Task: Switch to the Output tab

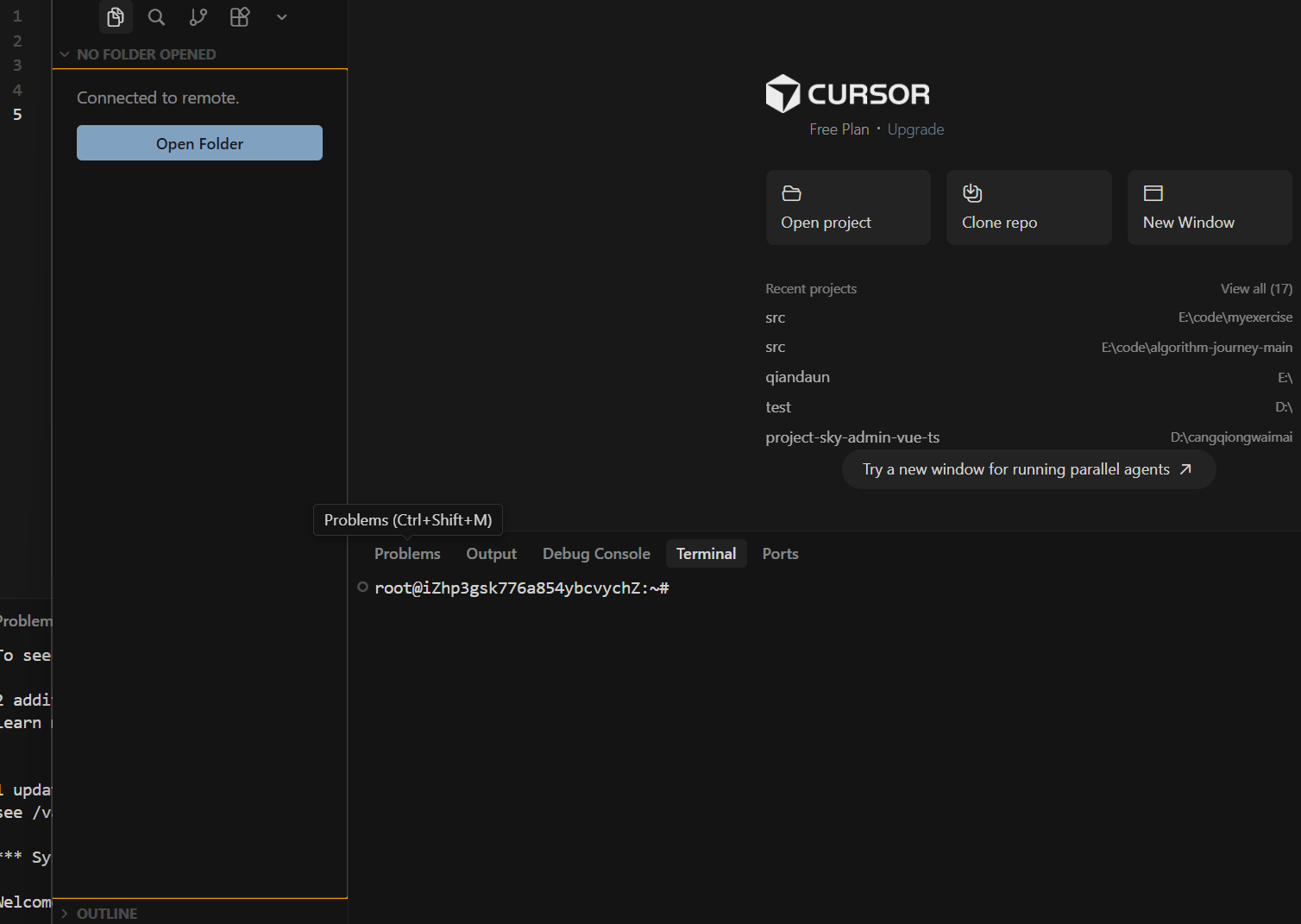Action: click(x=491, y=554)
